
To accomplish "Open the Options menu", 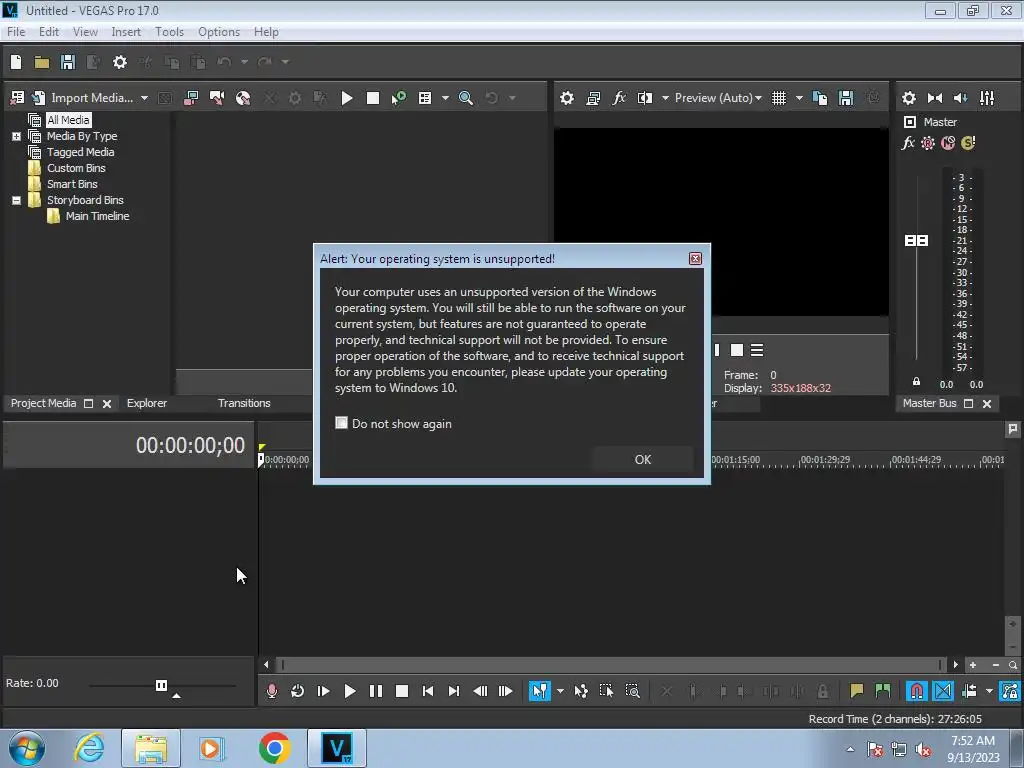I will click(x=219, y=31).
